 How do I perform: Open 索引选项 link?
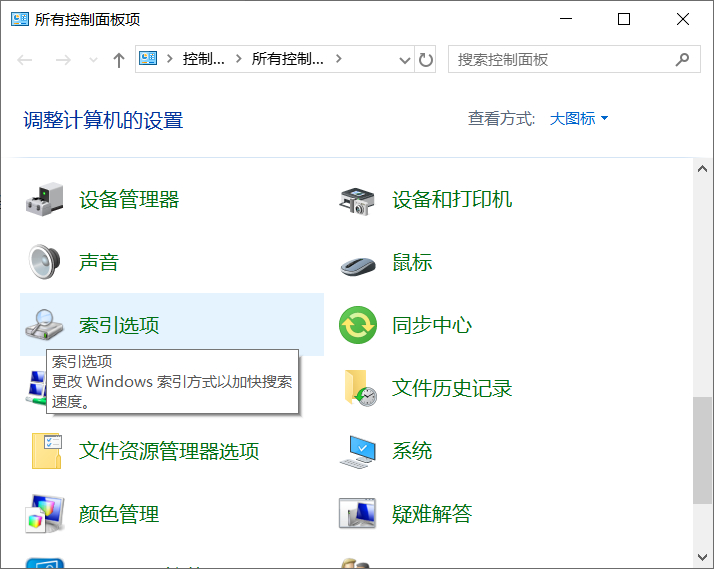(x=119, y=325)
